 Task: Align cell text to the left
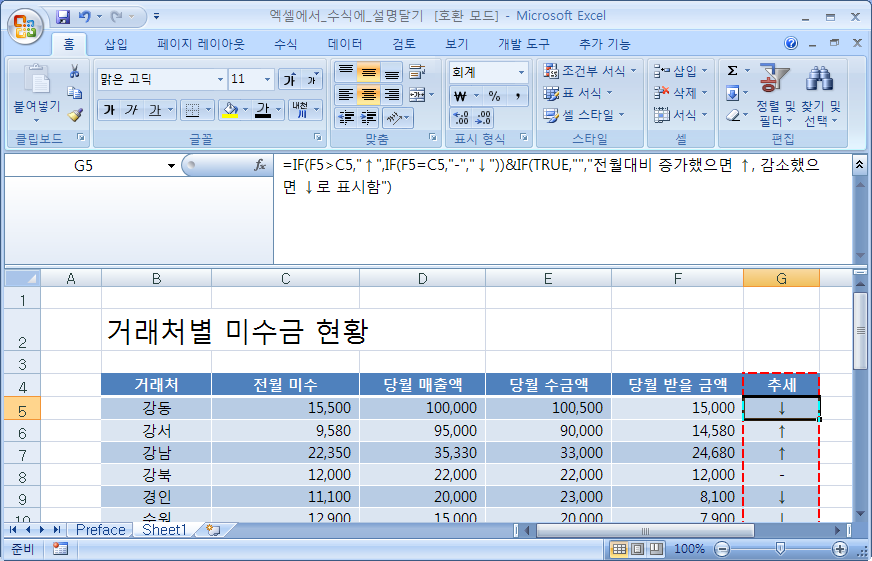(346, 95)
